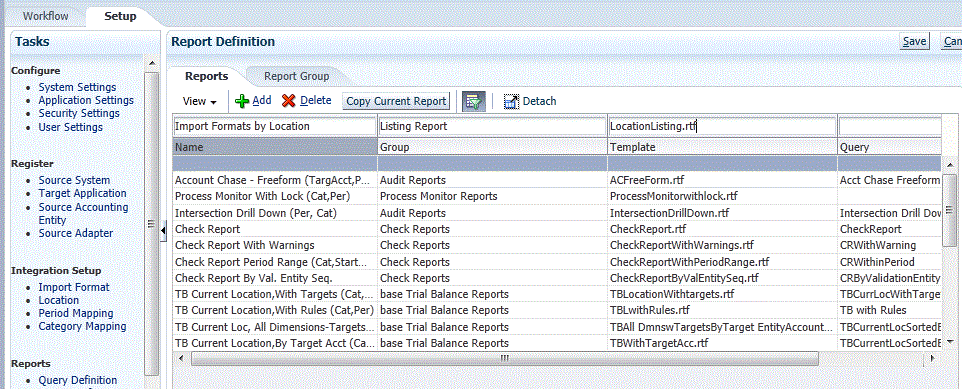Sort by the Query column header
Image resolution: width=962 pixels, height=389 pixels.
click(890, 147)
